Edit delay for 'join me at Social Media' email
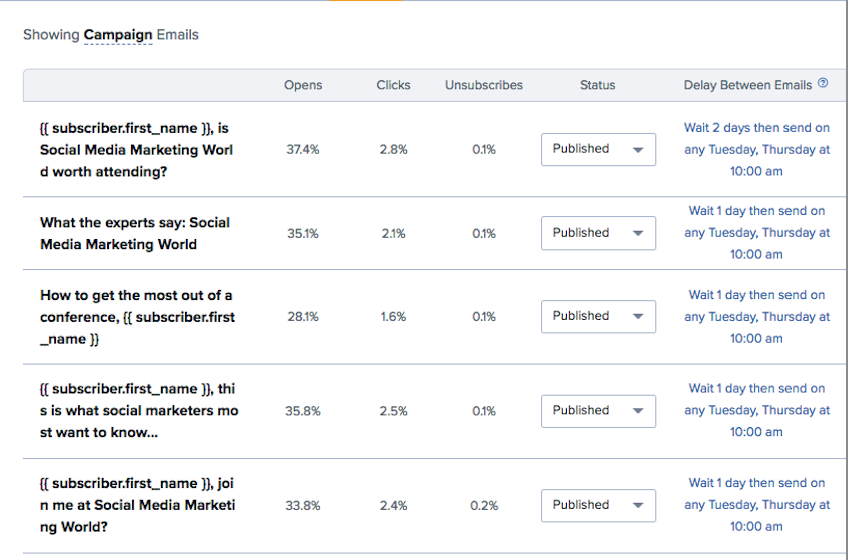This screenshot has width=848, height=560. click(757, 505)
